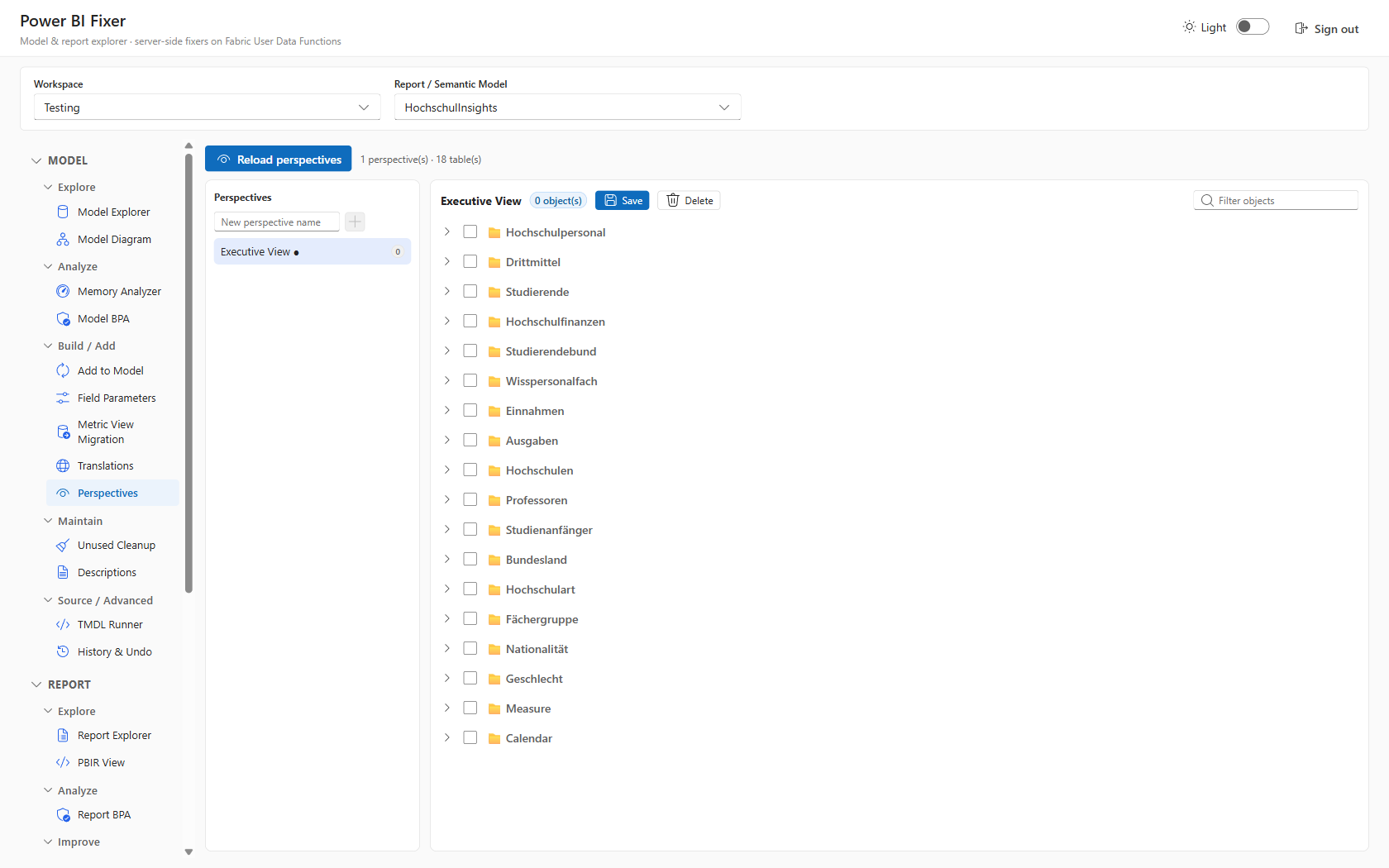This screenshot has height=868, width=1389.
Task: Check the Professoren checkbox
Action: click(x=470, y=499)
